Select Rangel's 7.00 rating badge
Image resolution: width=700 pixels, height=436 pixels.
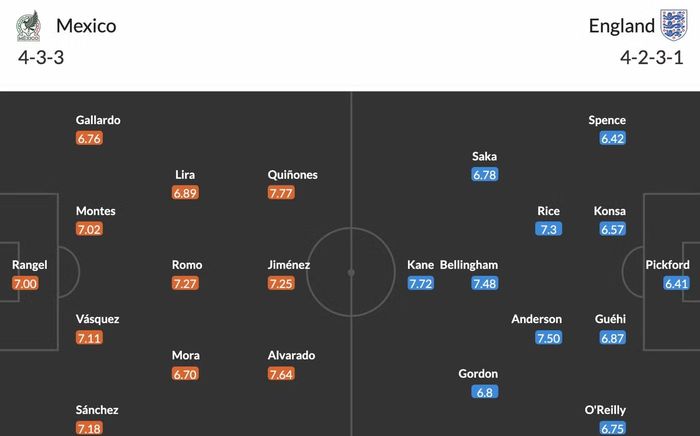coord(25,283)
